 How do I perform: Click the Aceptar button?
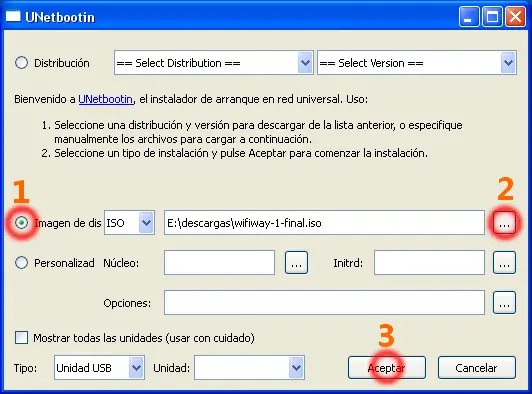pyautogui.click(x=387, y=368)
